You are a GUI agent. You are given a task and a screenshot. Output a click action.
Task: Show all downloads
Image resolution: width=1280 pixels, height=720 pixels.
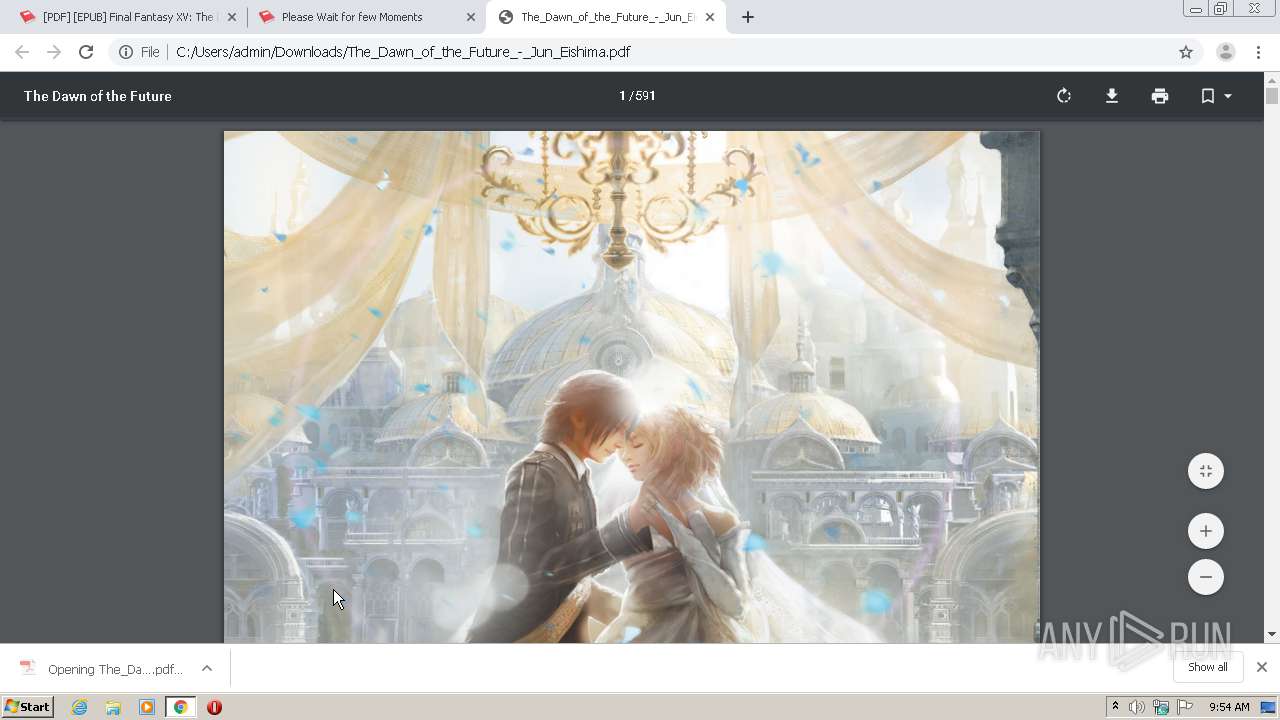tap(1208, 667)
